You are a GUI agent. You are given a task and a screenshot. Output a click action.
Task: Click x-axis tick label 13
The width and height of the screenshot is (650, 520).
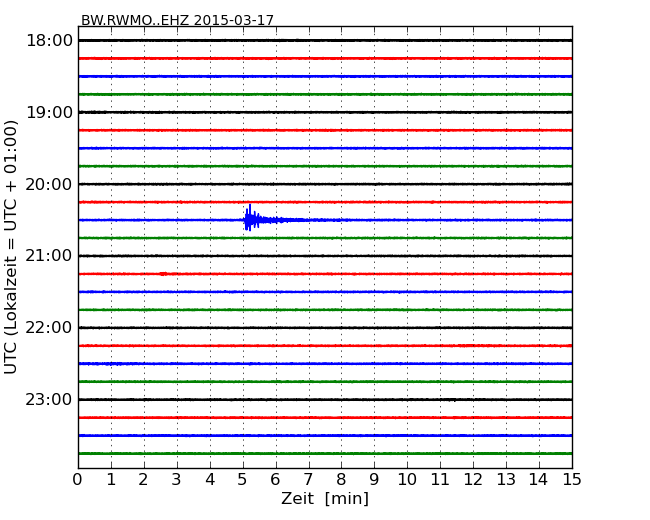click(x=506, y=480)
